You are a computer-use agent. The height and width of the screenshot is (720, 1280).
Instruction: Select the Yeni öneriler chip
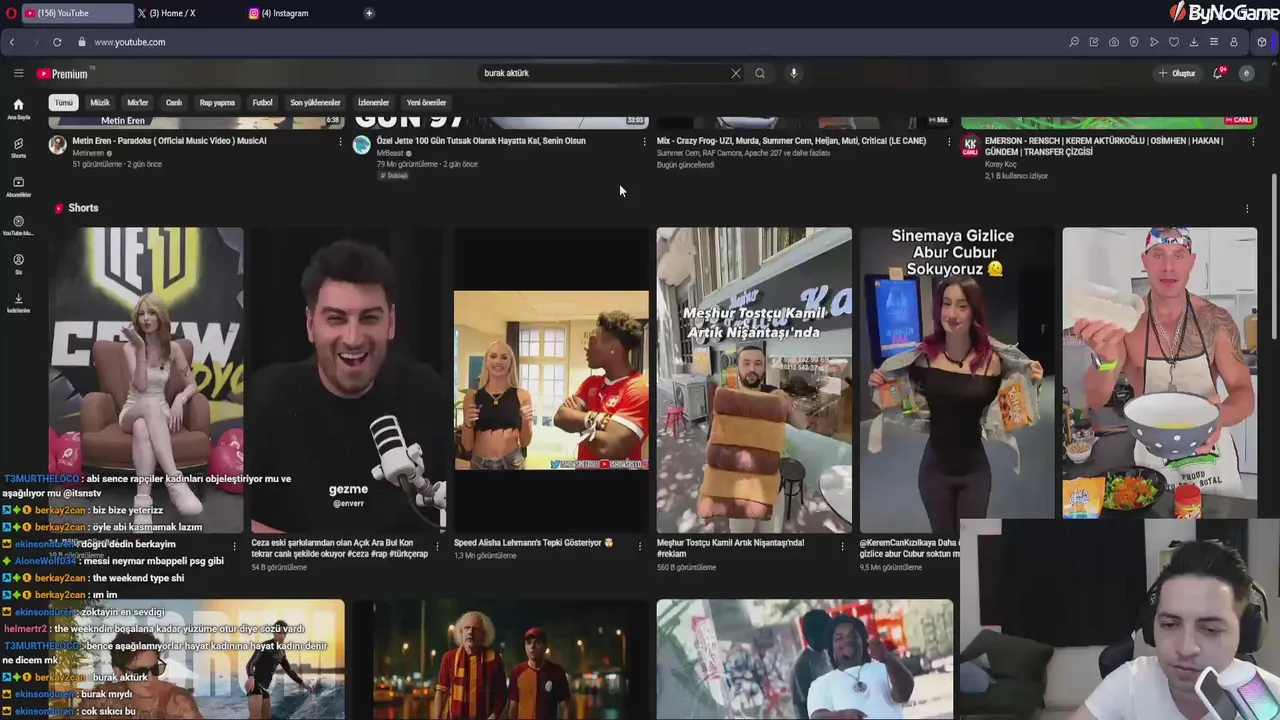point(426,102)
